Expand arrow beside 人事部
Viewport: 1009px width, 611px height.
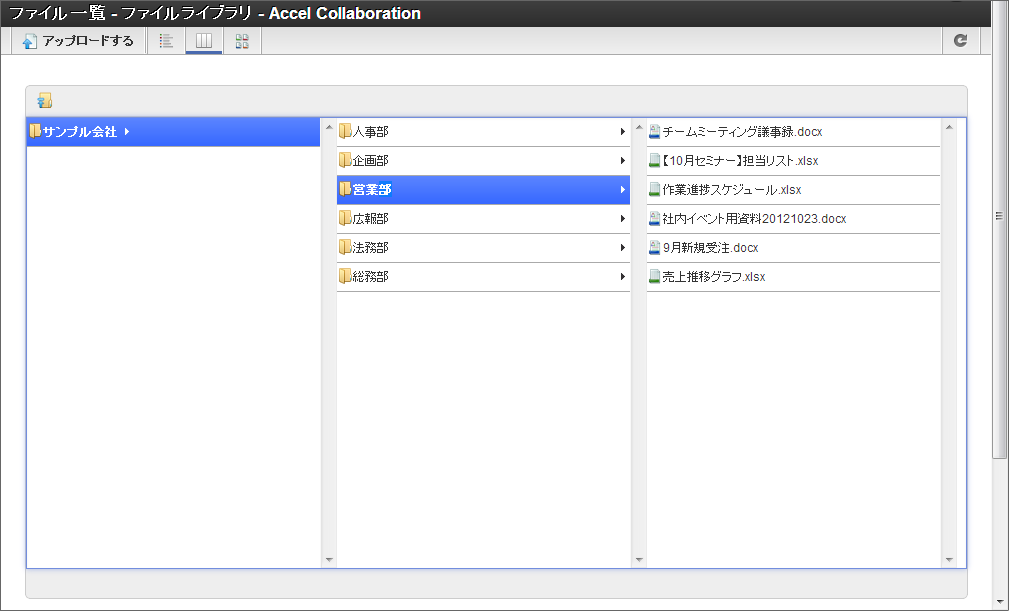point(622,132)
